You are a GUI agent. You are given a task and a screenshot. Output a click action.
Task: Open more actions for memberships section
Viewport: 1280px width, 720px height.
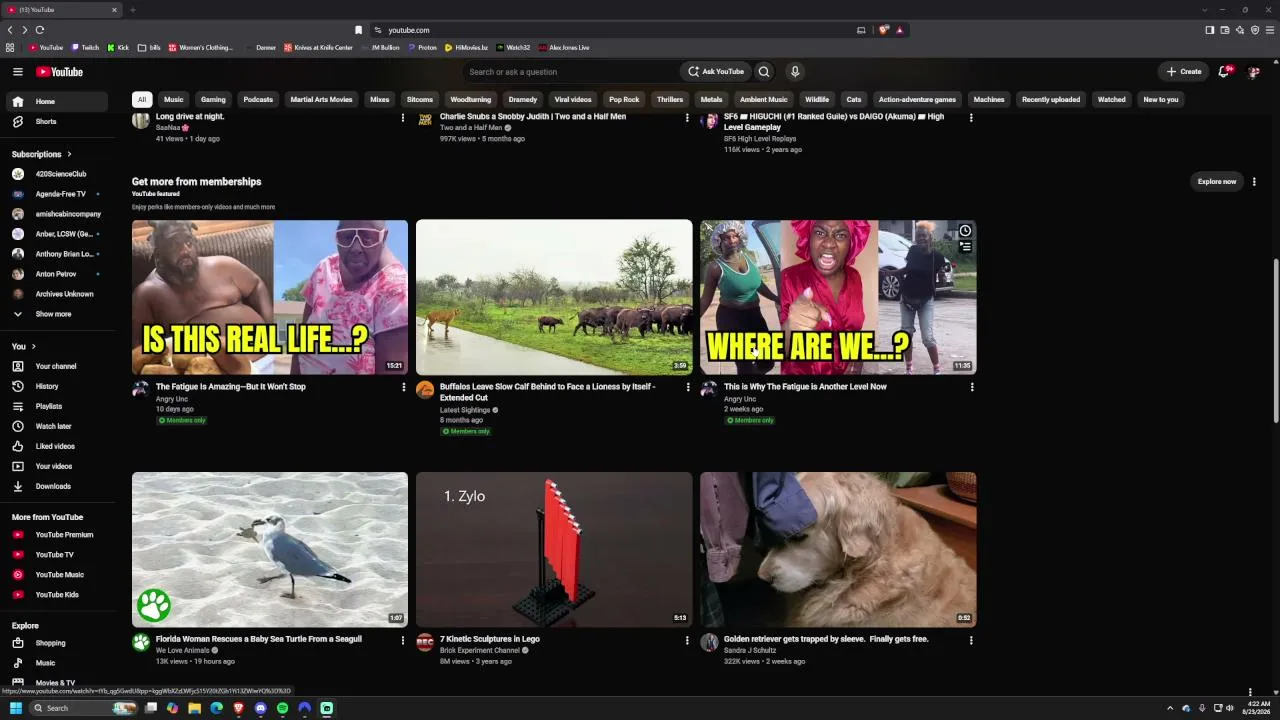point(1254,182)
